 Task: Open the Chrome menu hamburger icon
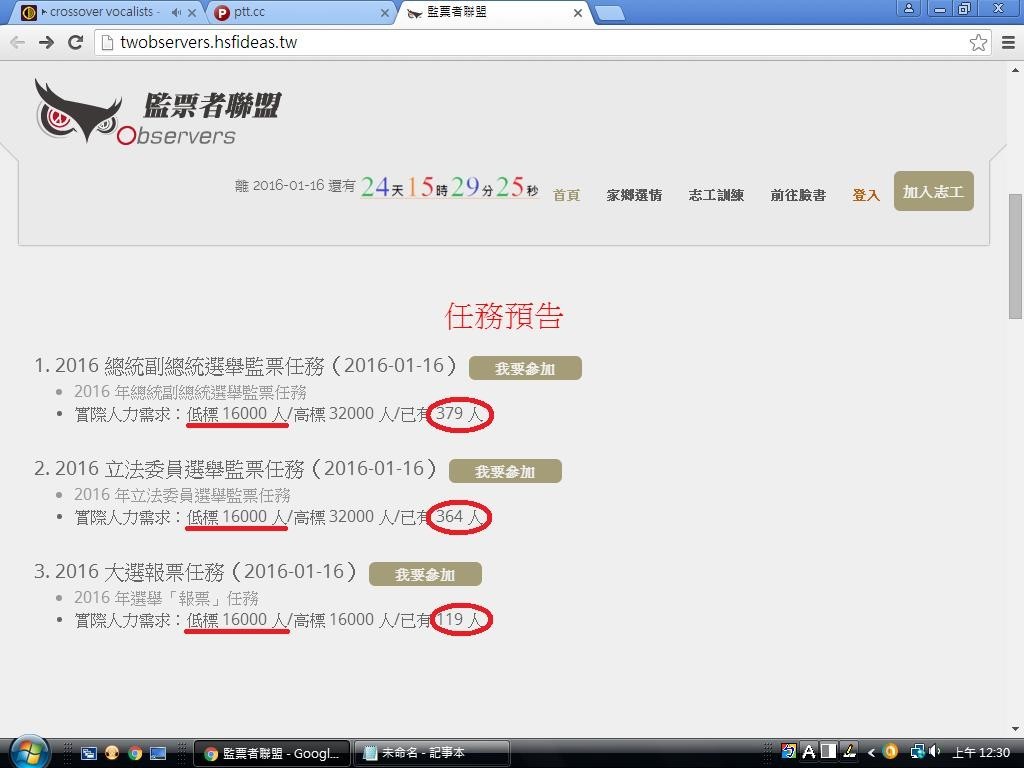click(1008, 42)
